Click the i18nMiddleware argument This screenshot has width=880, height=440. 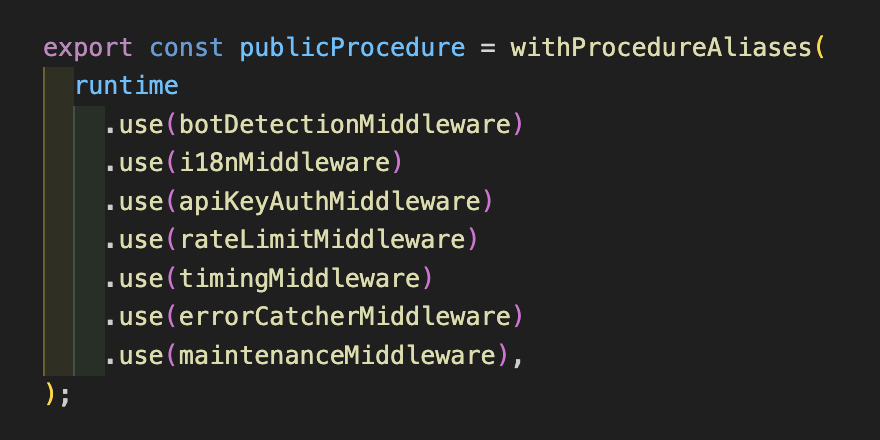pyautogui.click(x=284, y=163)
